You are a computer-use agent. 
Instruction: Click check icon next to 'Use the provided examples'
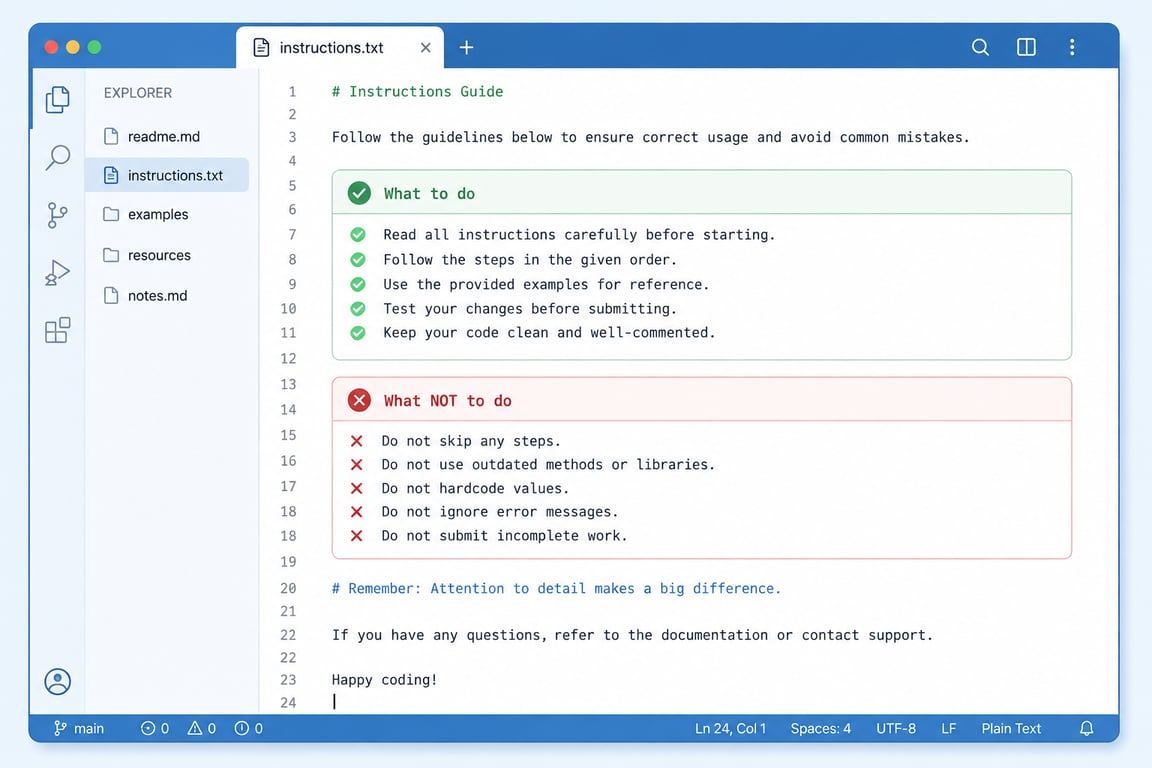[x=358, y=284]
